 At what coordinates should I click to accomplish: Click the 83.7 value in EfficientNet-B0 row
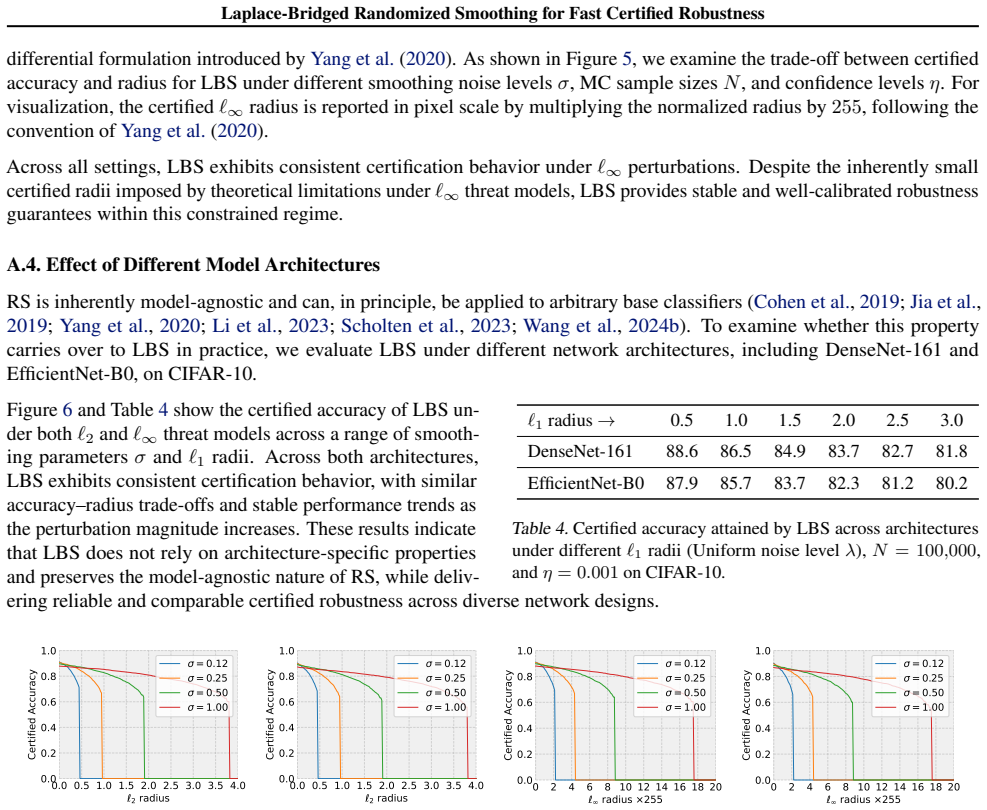click(x=789, y=483)
